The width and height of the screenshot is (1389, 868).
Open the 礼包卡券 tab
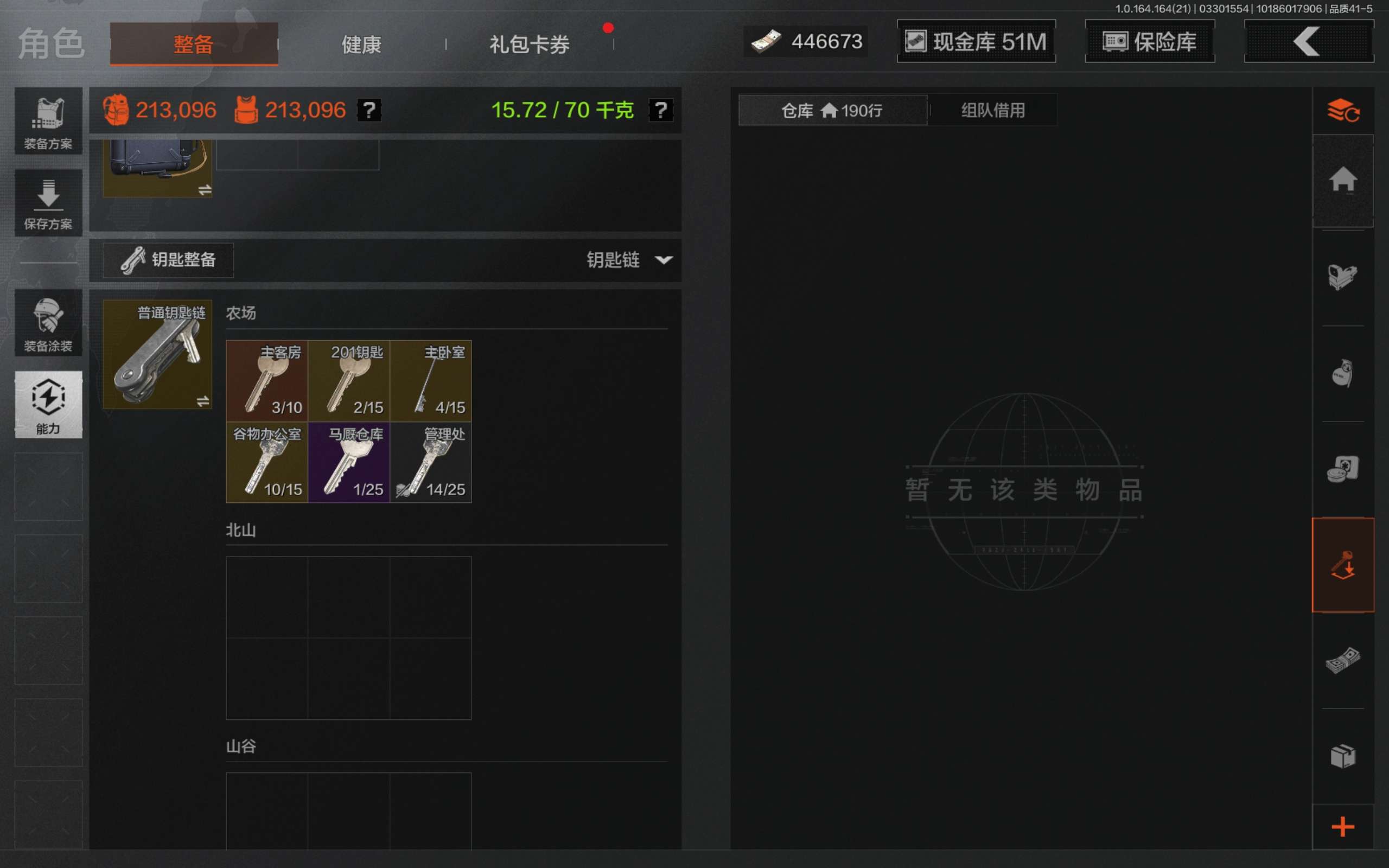tap(529, 44)
